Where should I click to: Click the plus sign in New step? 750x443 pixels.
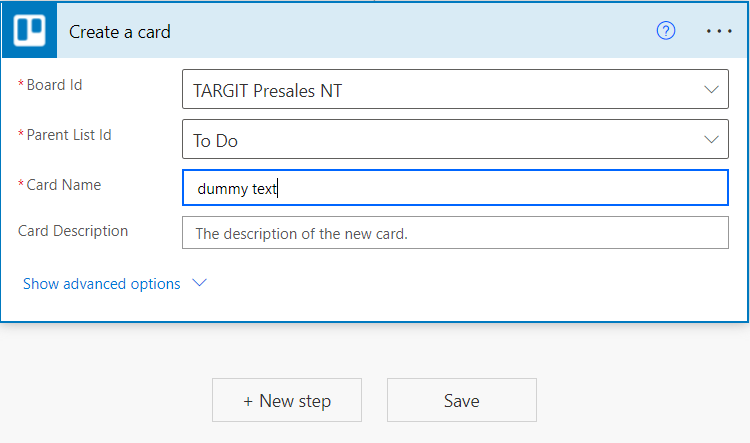[x=248, y=401]
